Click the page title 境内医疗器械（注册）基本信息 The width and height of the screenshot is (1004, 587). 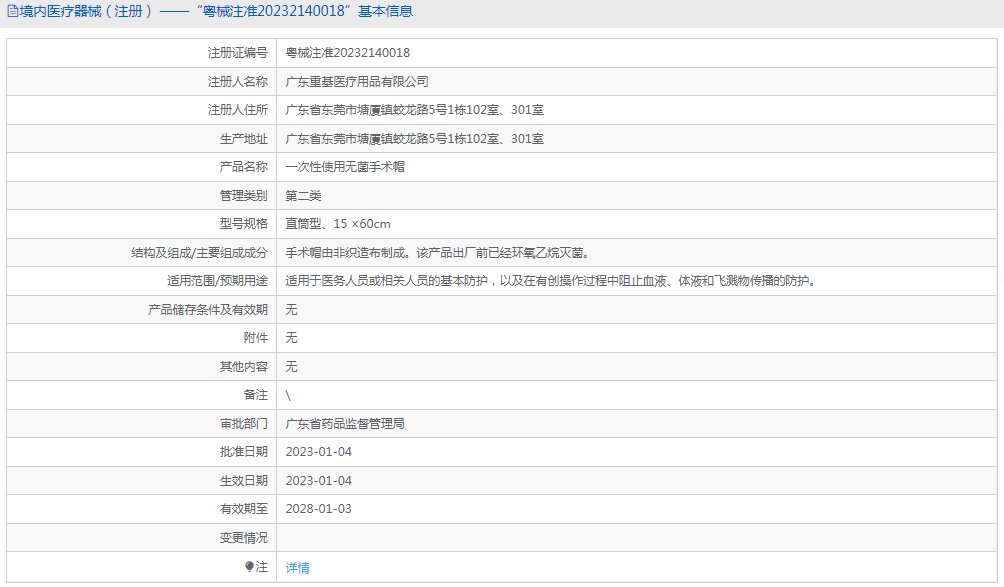(216, 12)
